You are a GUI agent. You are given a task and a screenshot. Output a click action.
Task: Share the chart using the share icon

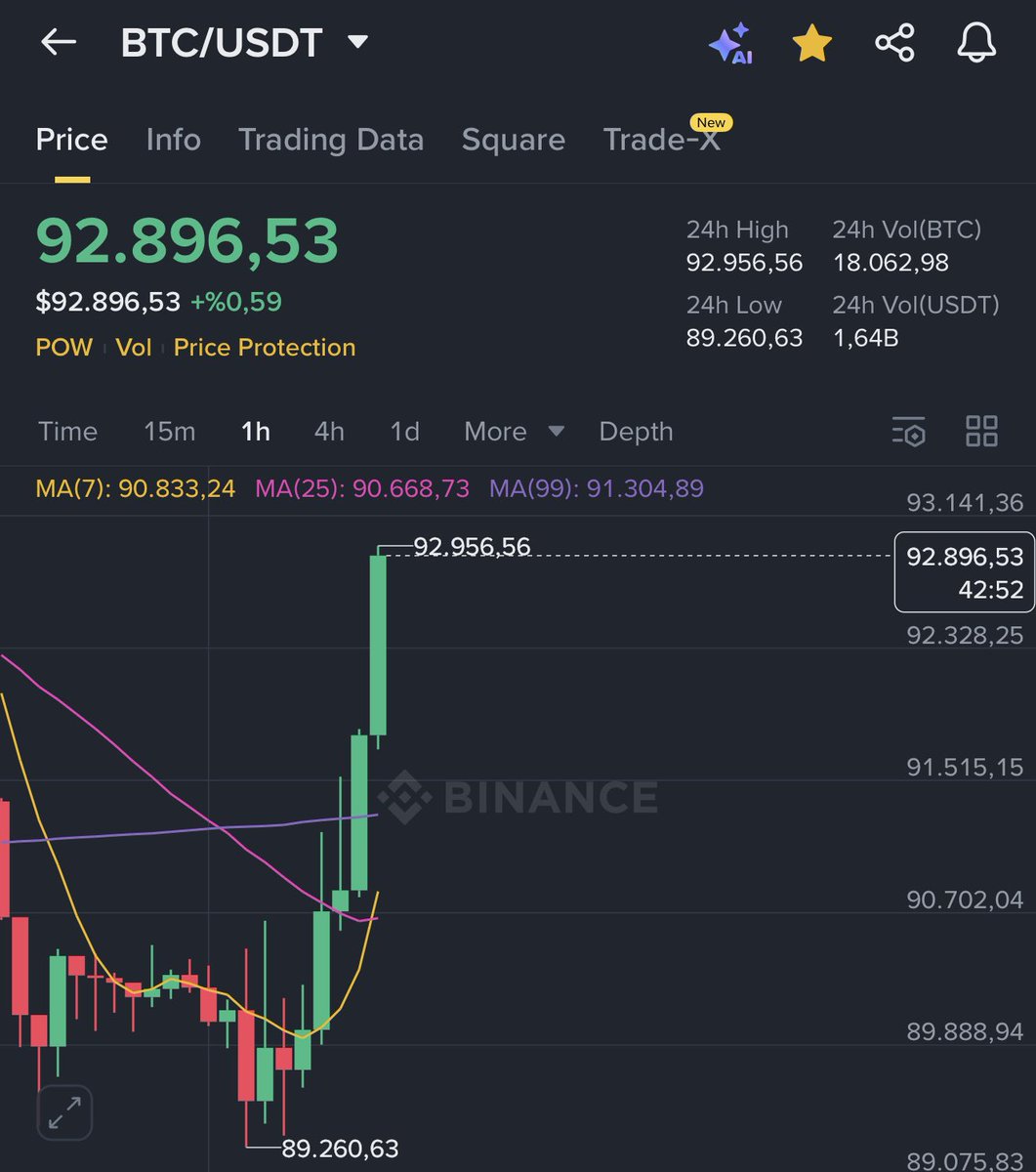point(894,43)
